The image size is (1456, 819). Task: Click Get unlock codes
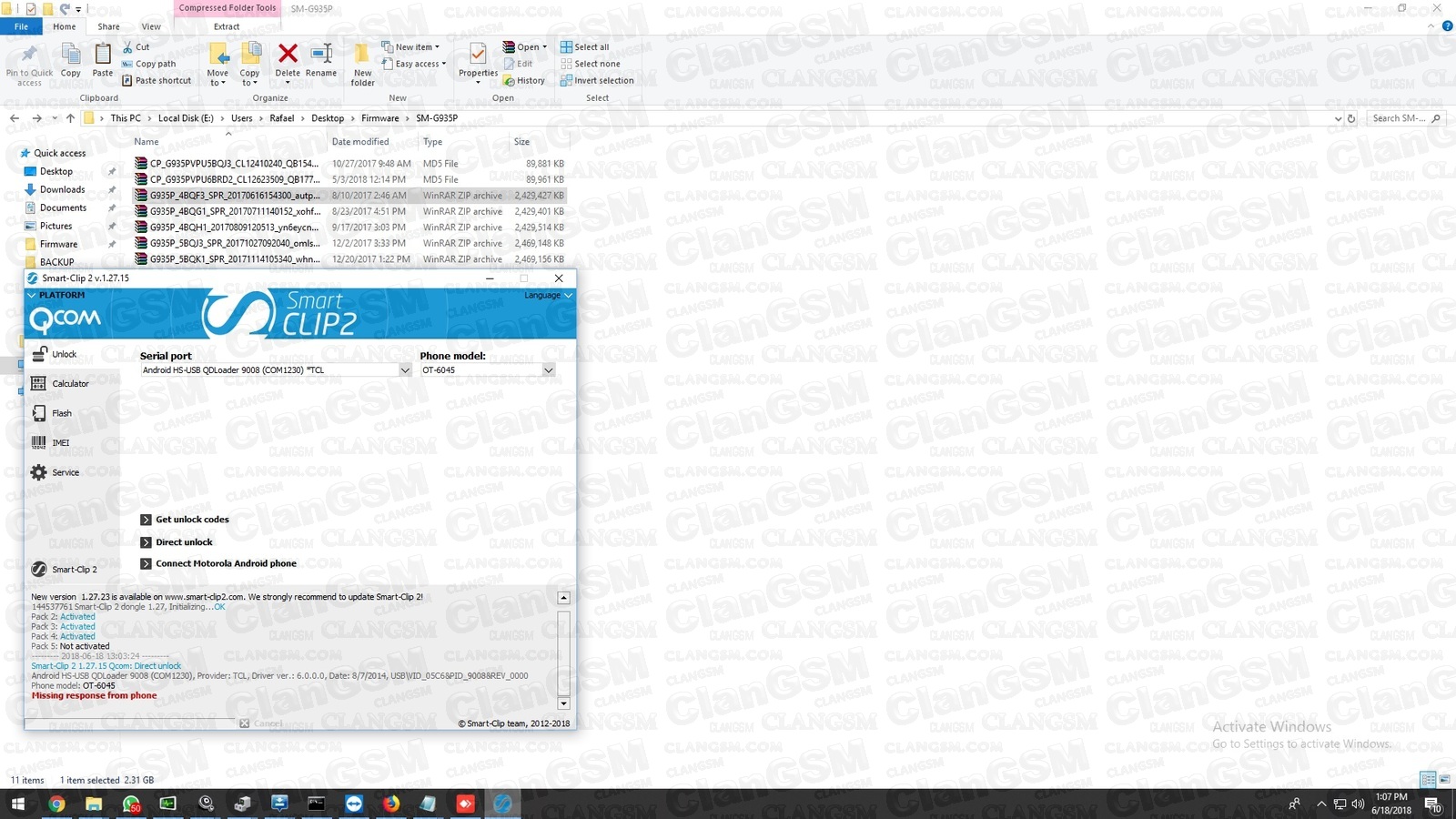coord(185,520)
